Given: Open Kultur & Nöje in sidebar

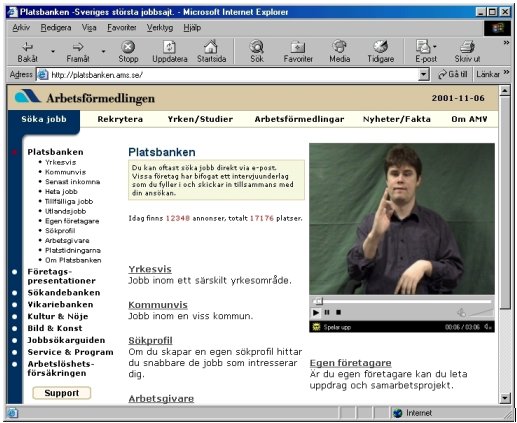Looking at the screenshot, I should pos(58,316).
